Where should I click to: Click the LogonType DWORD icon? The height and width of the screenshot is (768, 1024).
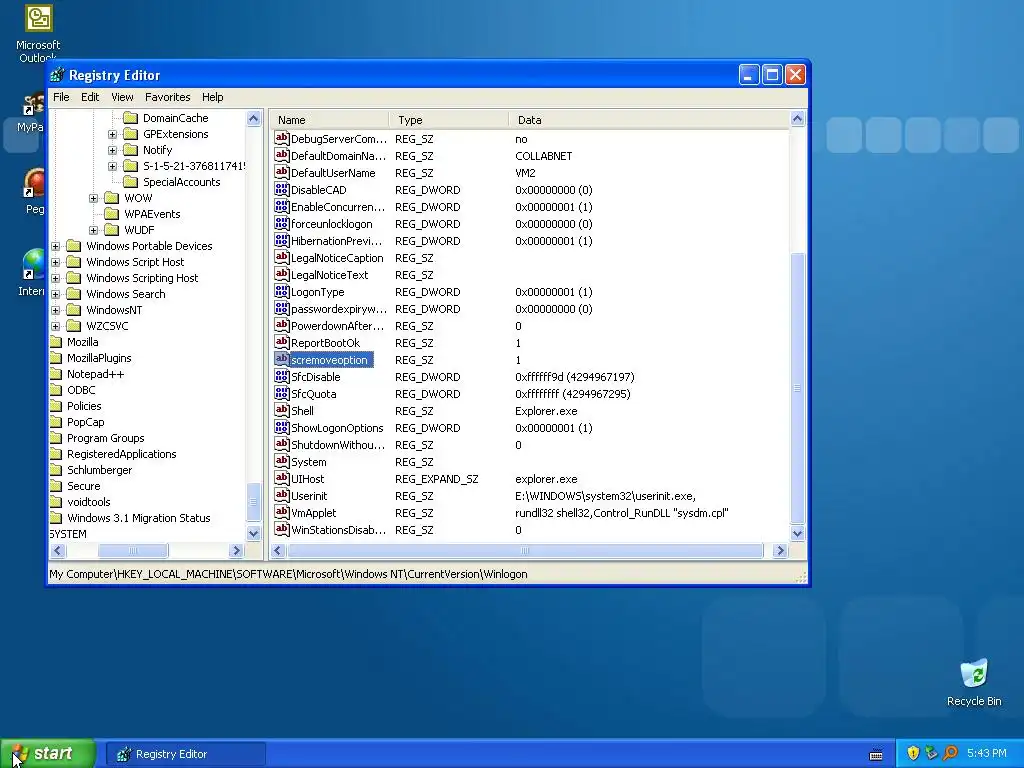pos(281,291)
